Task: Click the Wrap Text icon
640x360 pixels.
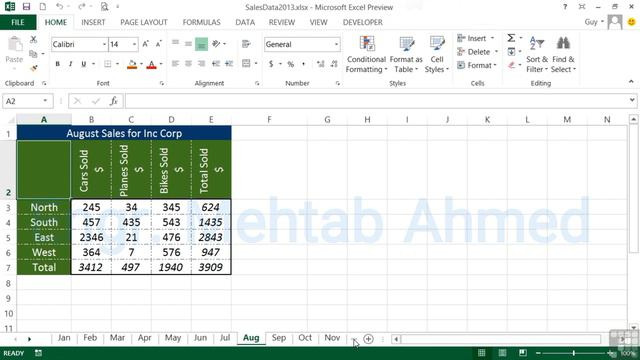Action: (246, 44)
